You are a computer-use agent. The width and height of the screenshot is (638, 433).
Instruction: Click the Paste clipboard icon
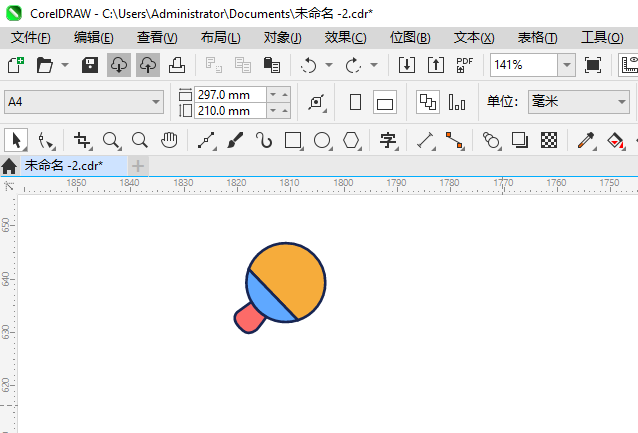coord(272,65)
